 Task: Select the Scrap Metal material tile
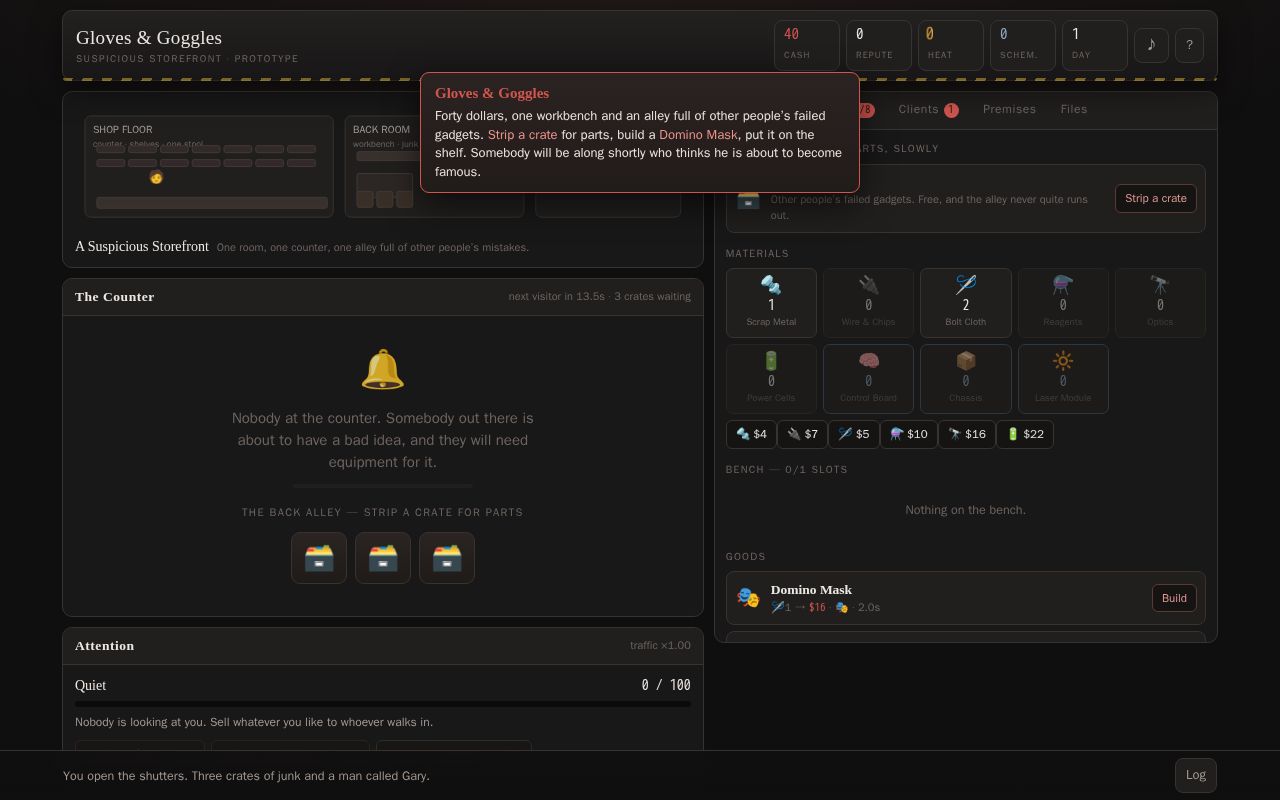(x=771, y=303)
